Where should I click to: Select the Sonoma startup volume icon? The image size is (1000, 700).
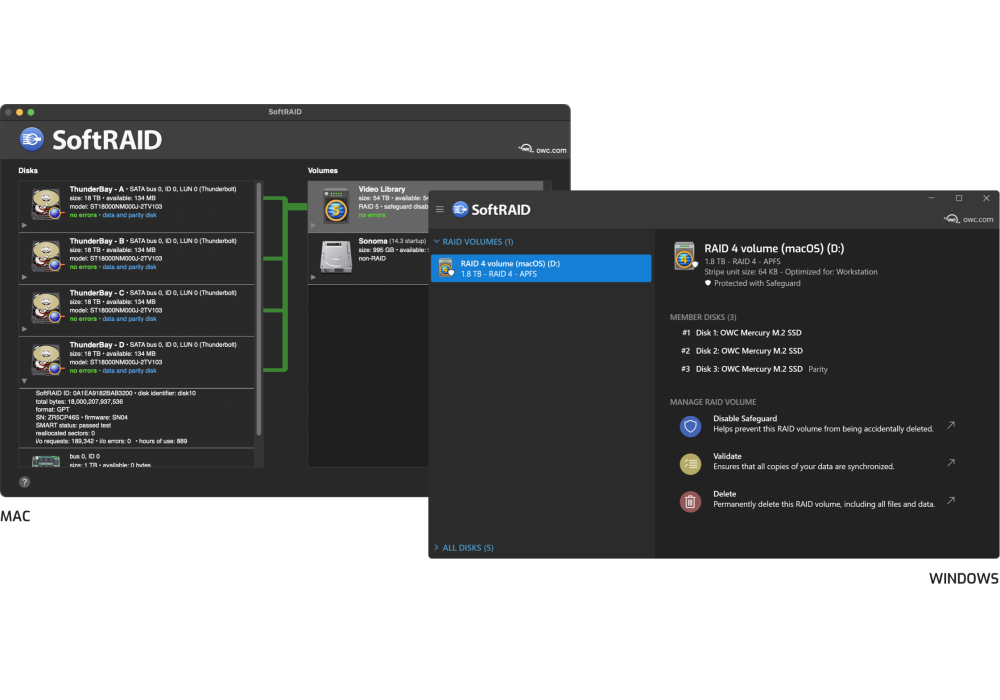(x=336, y=256)
